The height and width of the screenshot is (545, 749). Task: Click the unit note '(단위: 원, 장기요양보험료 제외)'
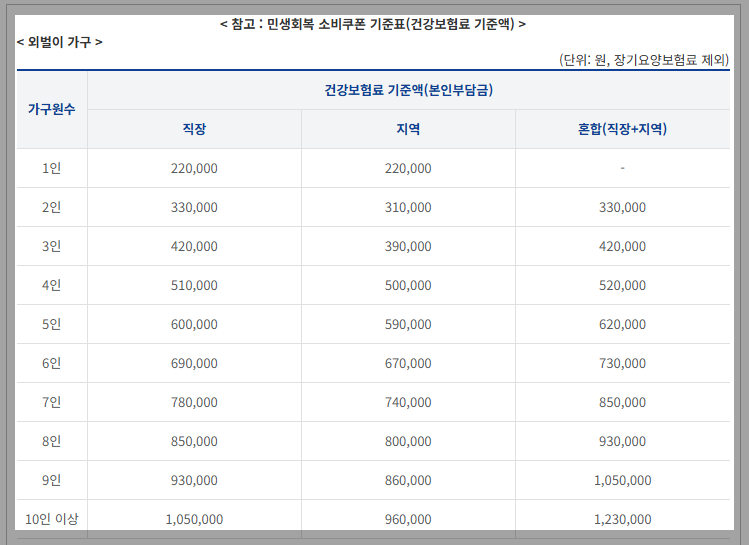pos(644,60)
